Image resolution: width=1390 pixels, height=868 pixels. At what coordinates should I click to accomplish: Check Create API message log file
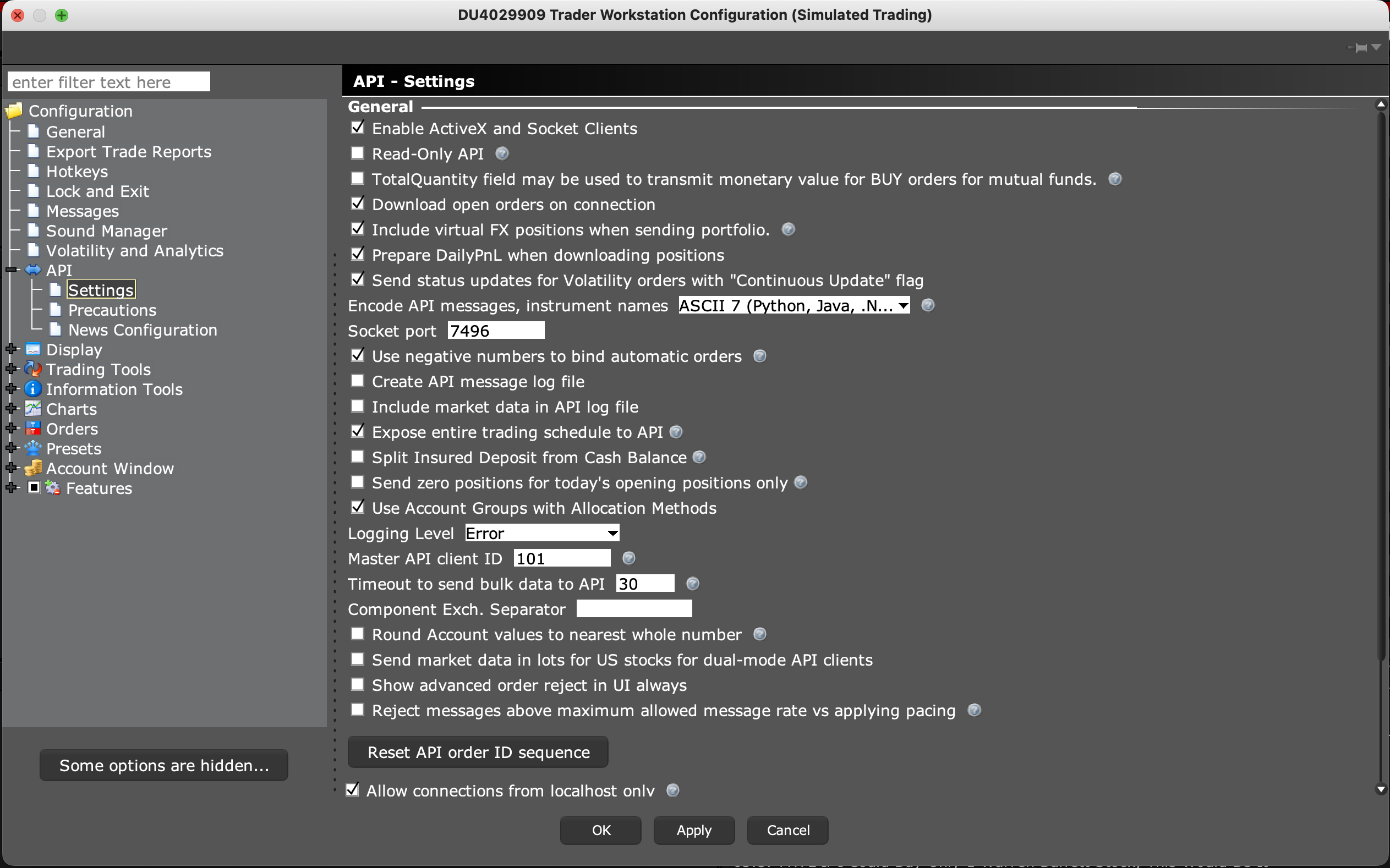tap(358, 381)
